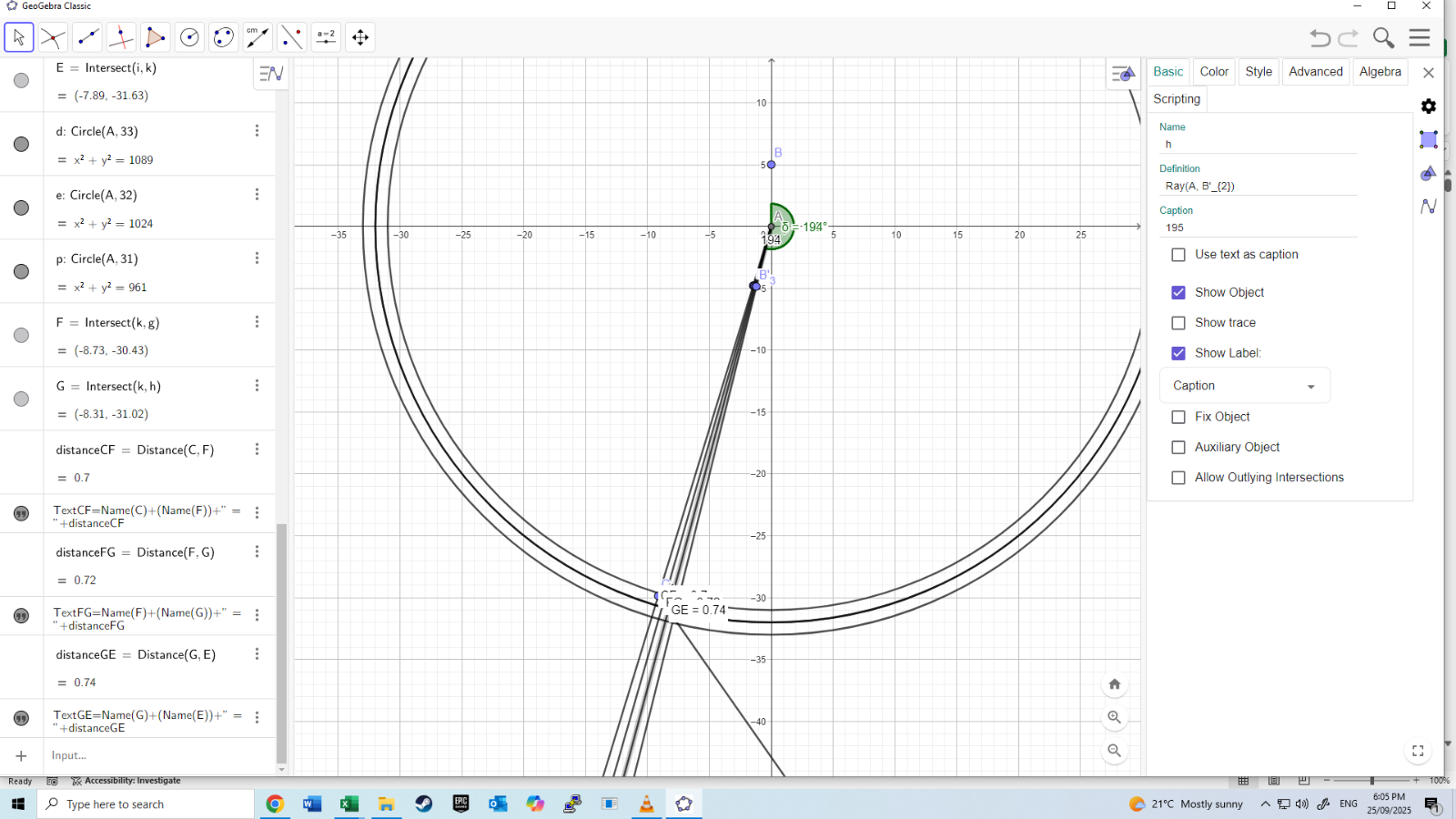The image size is (1456, 819).
Task: Open the Advanced properties tab
Action: point(1315,72)
